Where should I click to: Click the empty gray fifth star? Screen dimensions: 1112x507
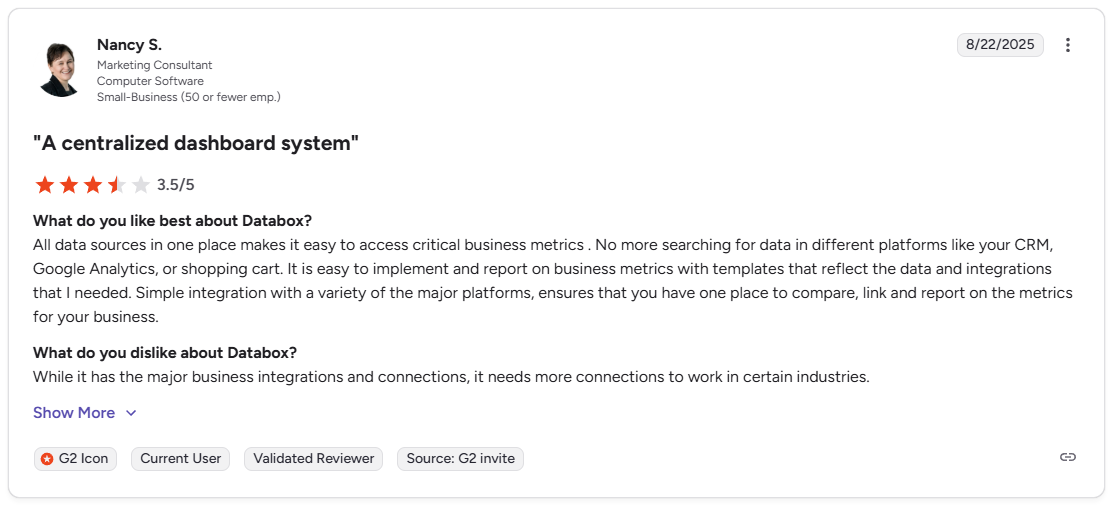141,185
